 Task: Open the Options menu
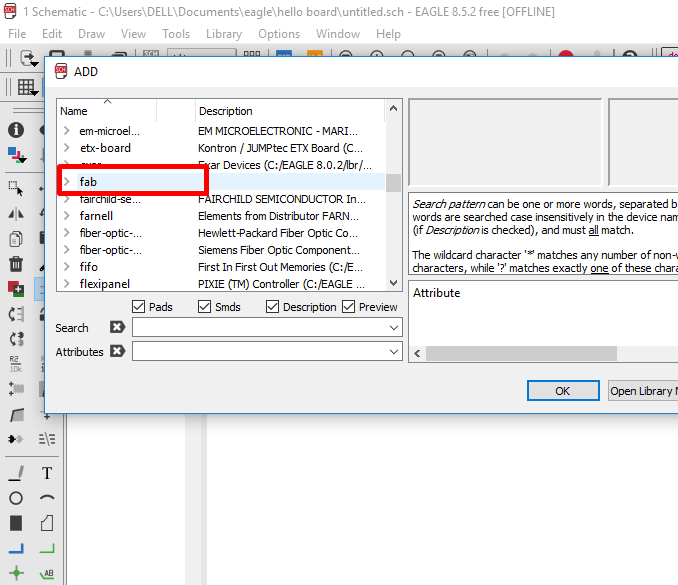(279, 34)
